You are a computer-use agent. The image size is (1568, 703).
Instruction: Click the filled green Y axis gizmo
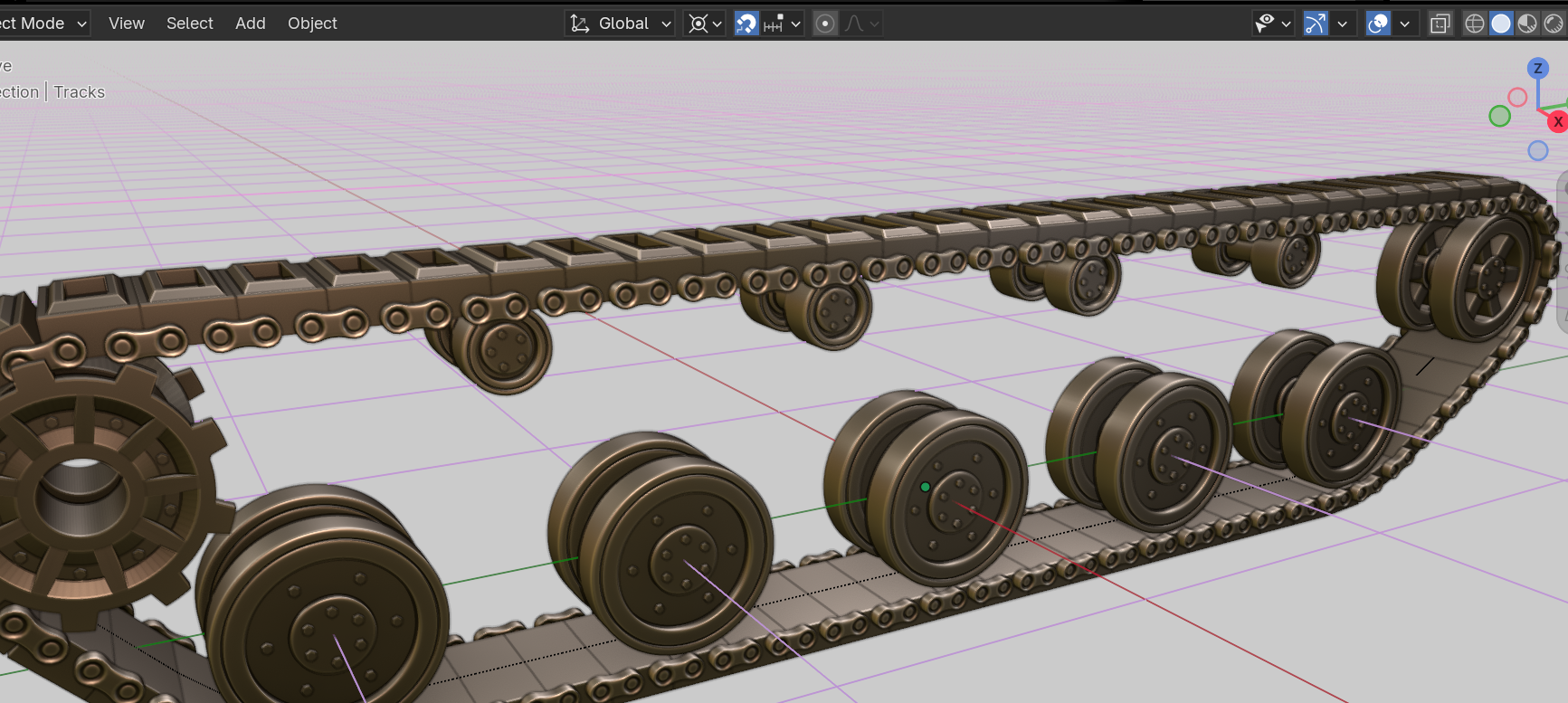1499,116
